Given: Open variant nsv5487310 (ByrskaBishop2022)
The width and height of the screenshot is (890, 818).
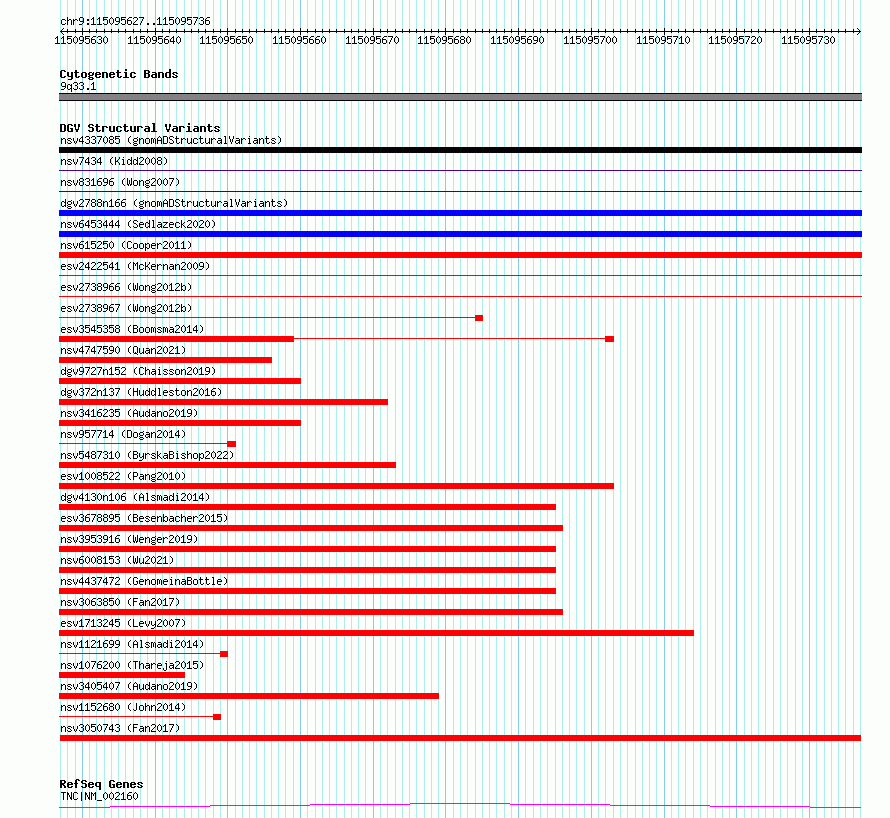Looking at the screenshot, I should [147, 455].
